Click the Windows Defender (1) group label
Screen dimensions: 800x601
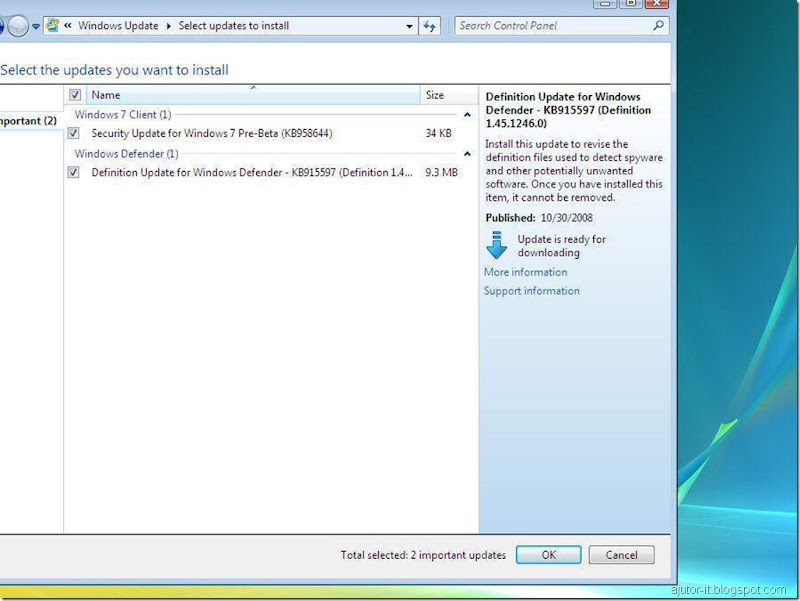127,154
